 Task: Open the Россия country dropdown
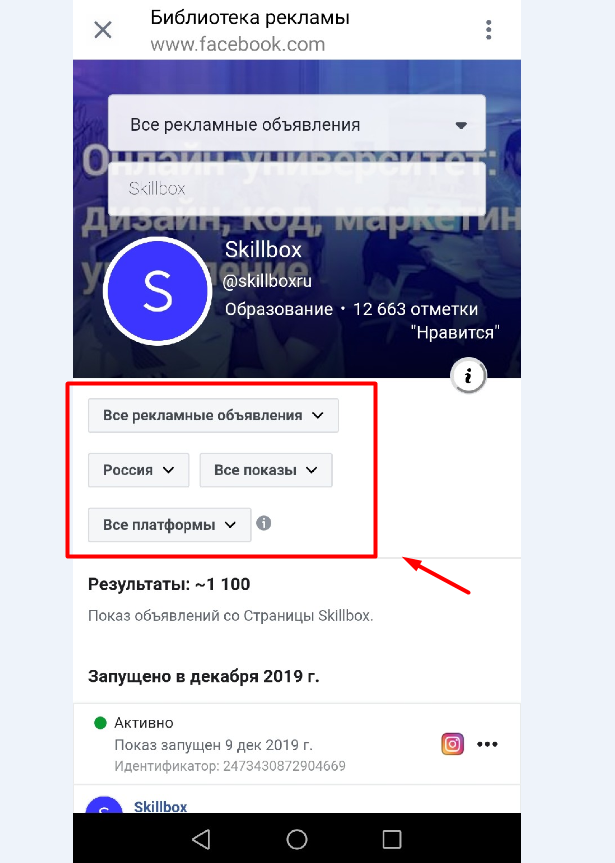(x=139, y=470)
